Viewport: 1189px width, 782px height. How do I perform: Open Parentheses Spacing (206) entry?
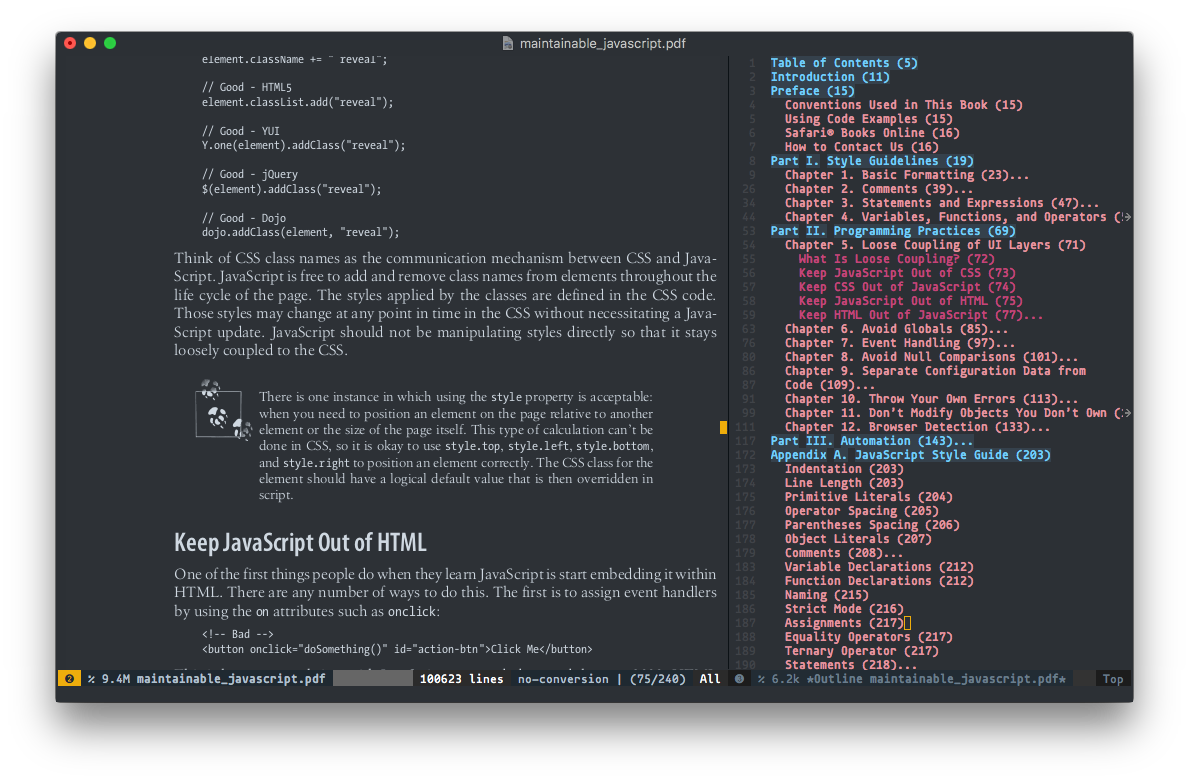[872, 526]
